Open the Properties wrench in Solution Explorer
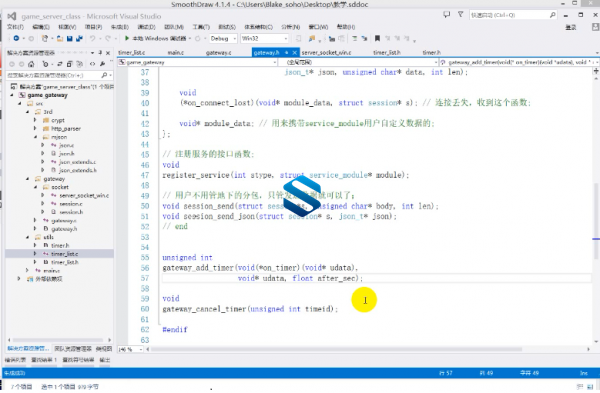 point(103,64)
